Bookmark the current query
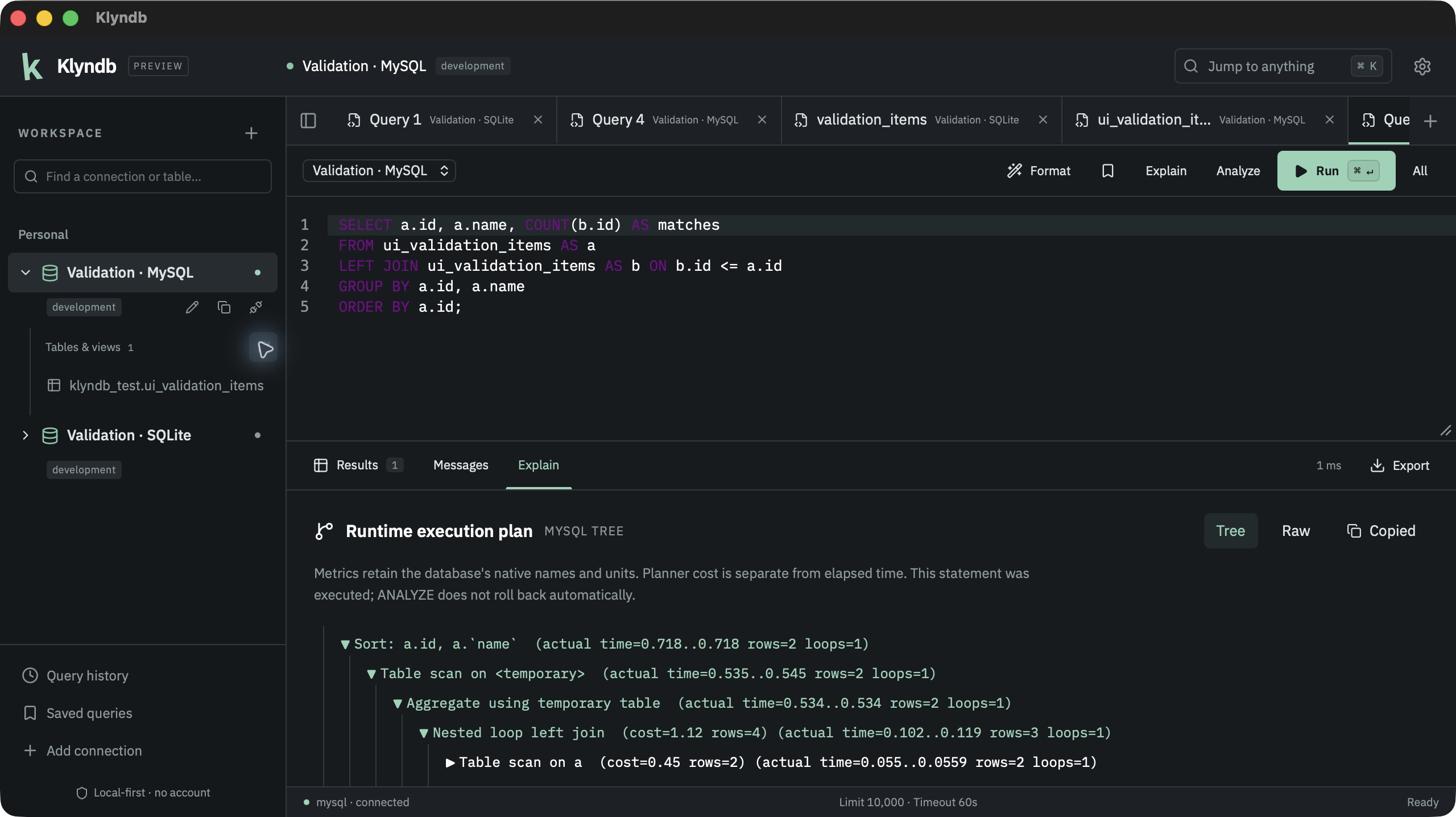 click(x=1107, y=171)
